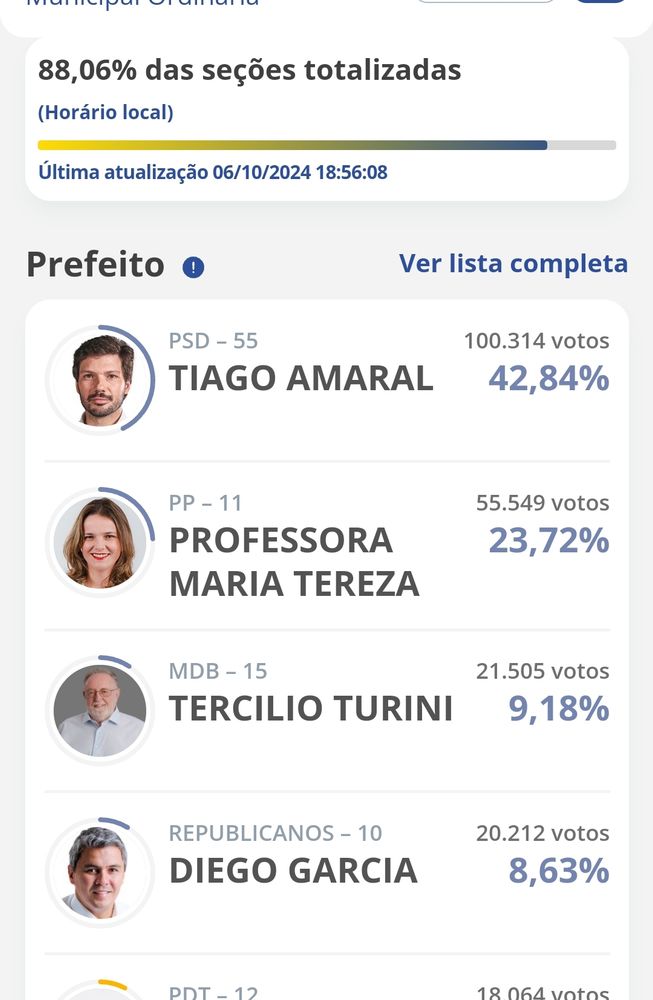653x1000 pixels.
Task: Select the PROFESSORA MARIA TEREZA name
Action: (x=294, y=562)
